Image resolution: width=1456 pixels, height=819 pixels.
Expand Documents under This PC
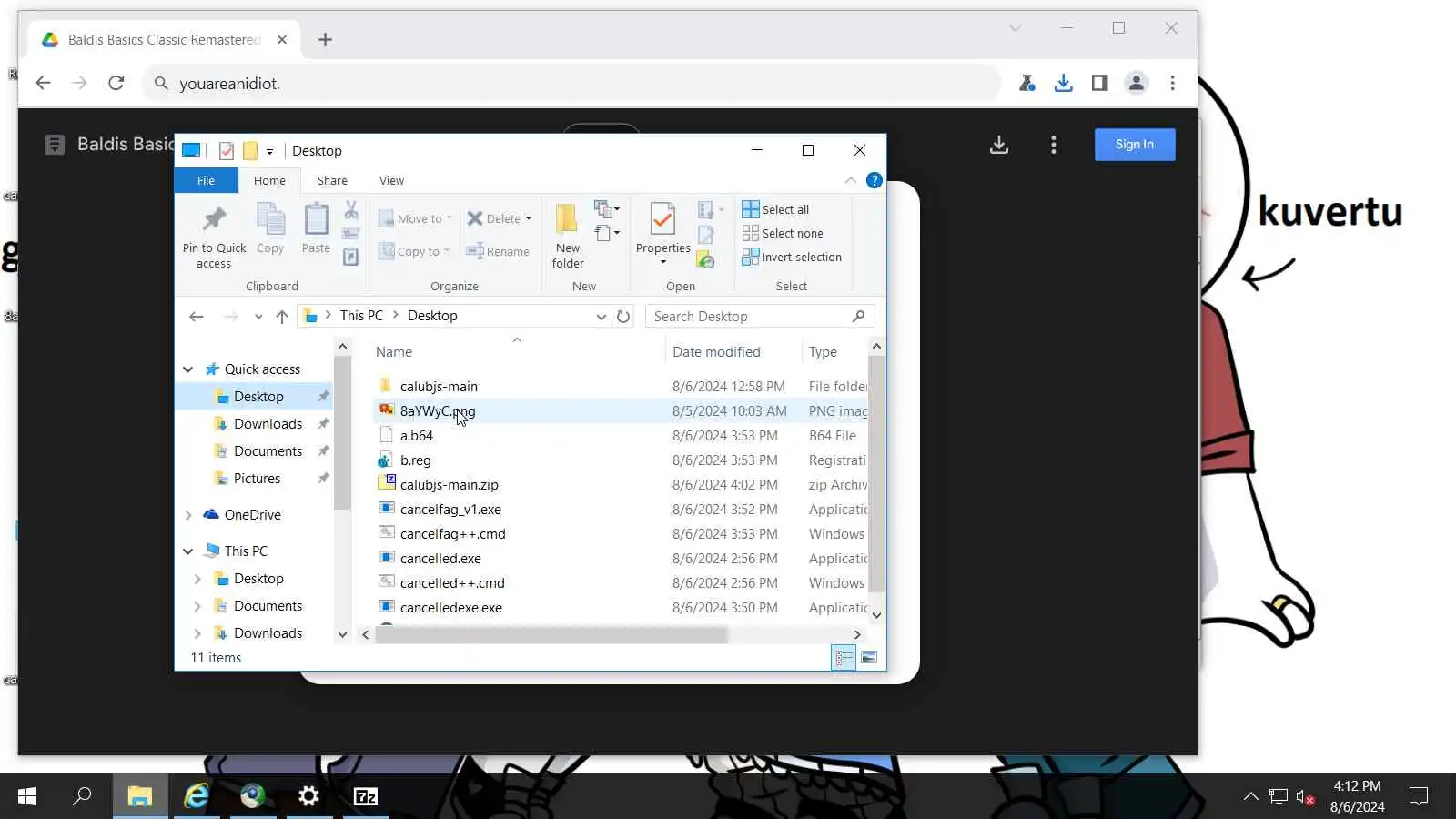coord(197,606)
